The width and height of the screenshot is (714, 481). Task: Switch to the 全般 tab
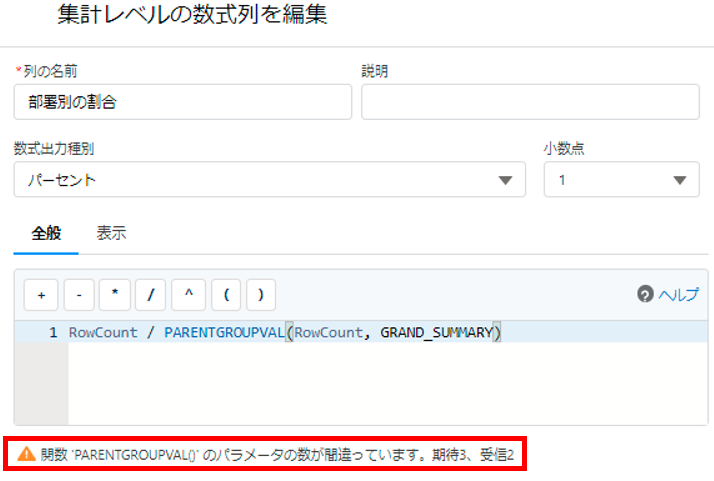(46, 233)
